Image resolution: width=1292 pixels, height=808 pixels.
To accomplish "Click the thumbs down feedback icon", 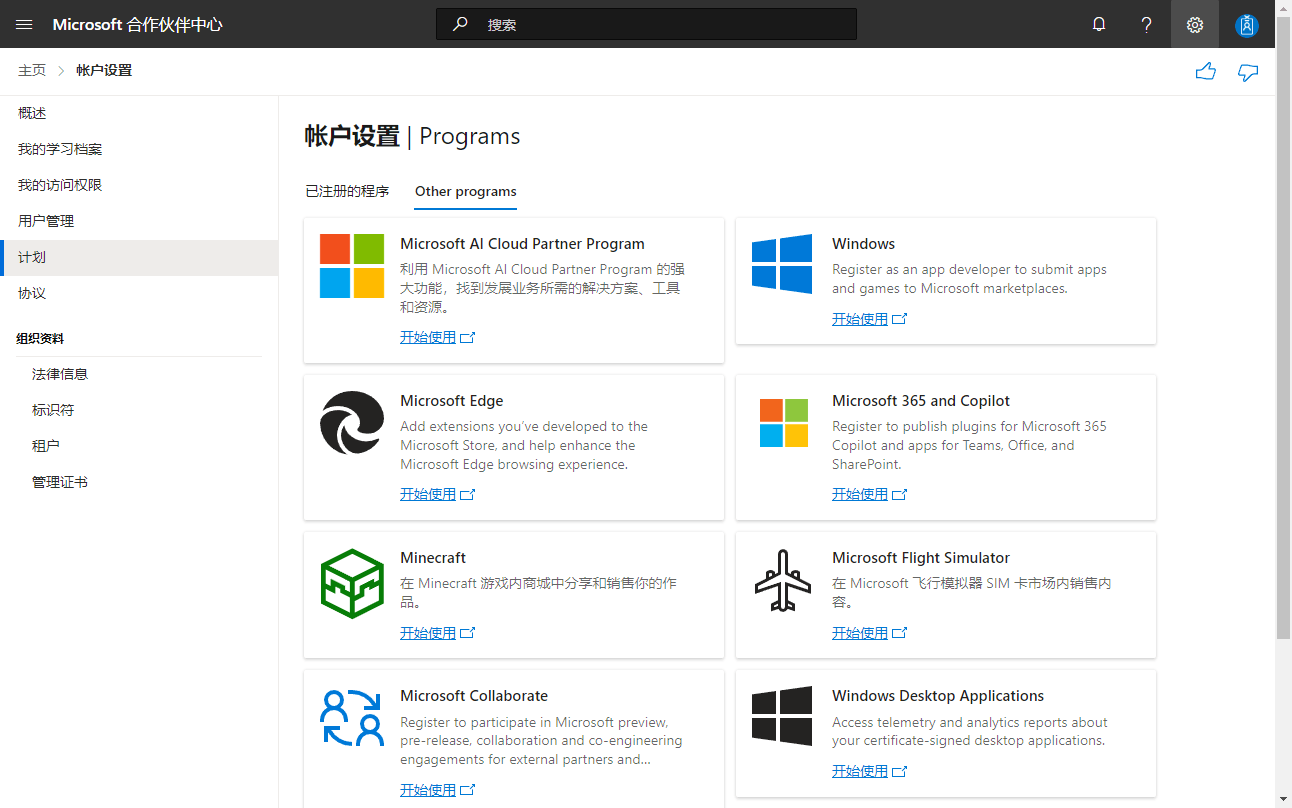I will pyautogui.click(x=1248, y=72).
